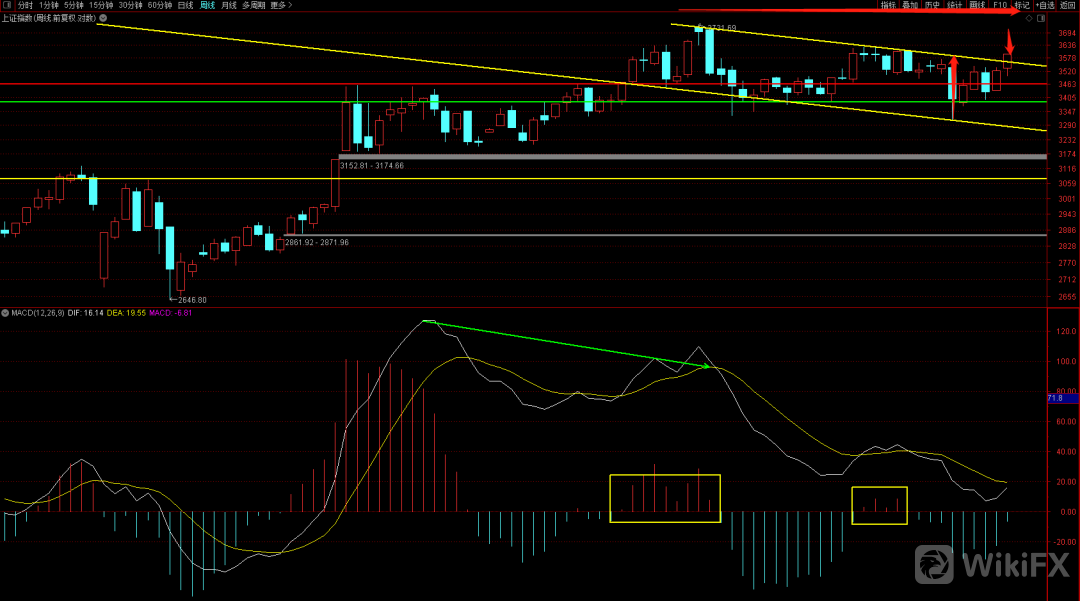Select the 60分钟 period
The height and width of the screenshot is (601, 1080).
click(160, 6)
